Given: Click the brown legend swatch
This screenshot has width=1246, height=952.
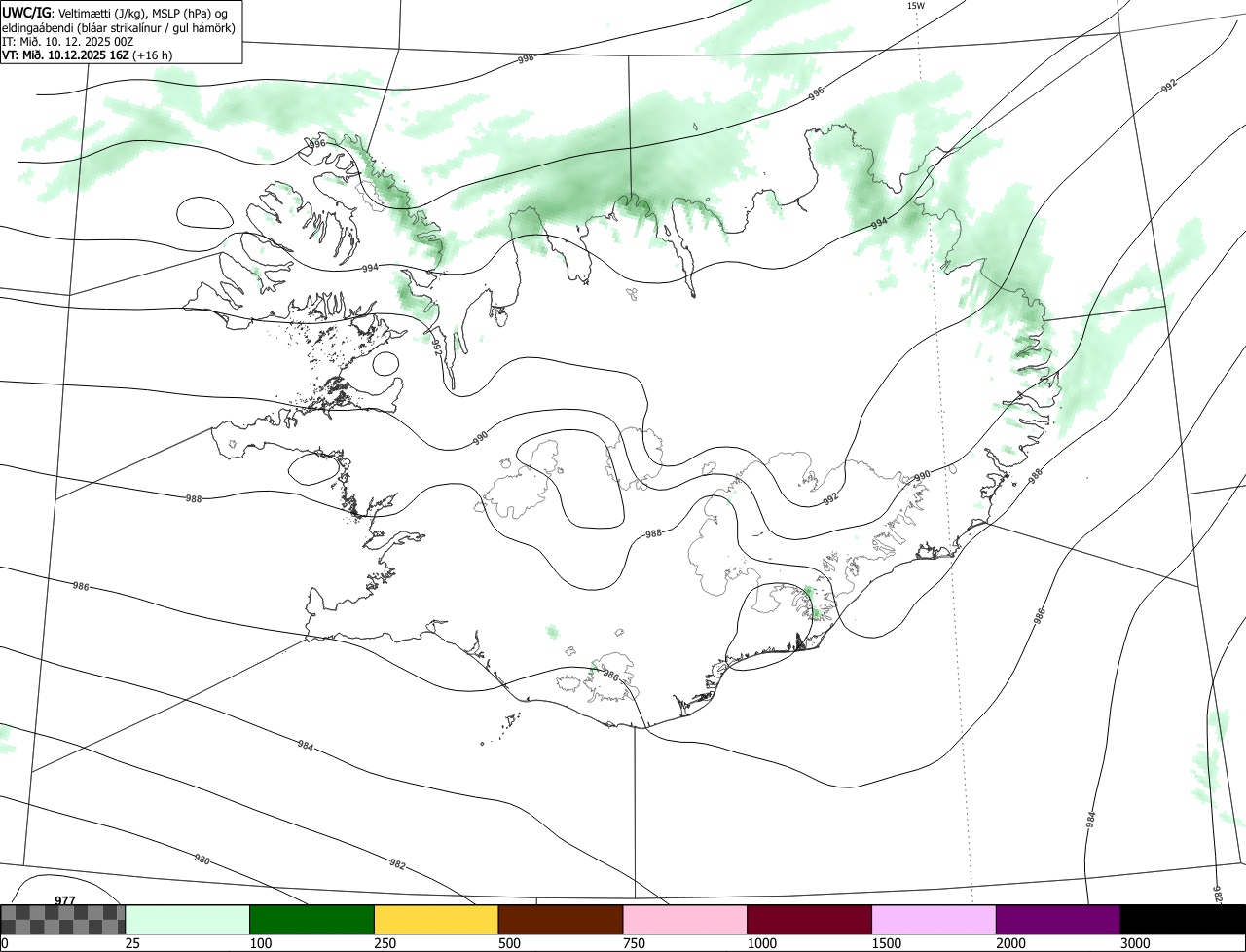Looking at the screenshot, I should [x=561, y=919].
